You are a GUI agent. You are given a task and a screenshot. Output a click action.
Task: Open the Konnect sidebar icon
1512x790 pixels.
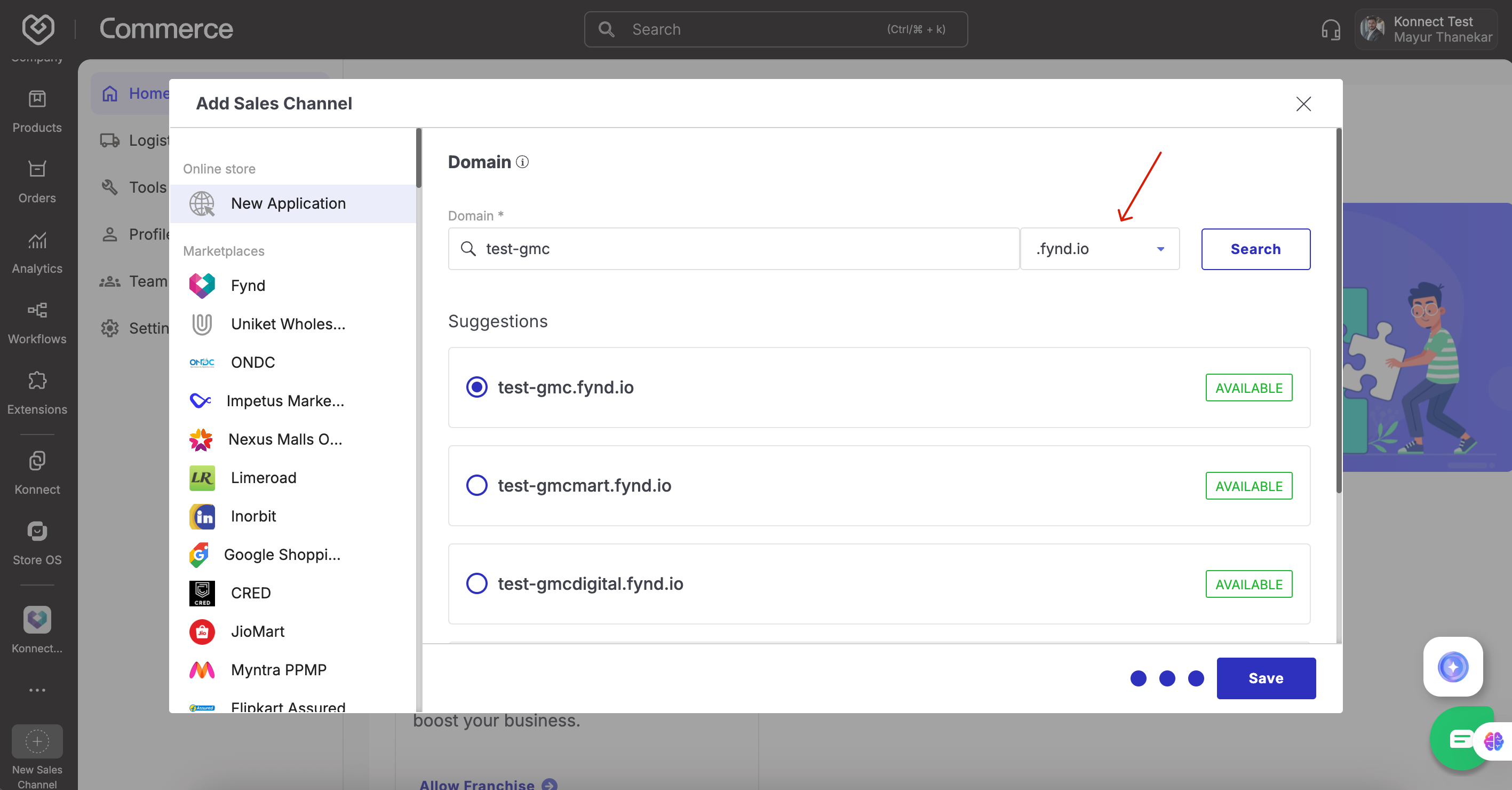pyautogui.click(x=37, y=461)
